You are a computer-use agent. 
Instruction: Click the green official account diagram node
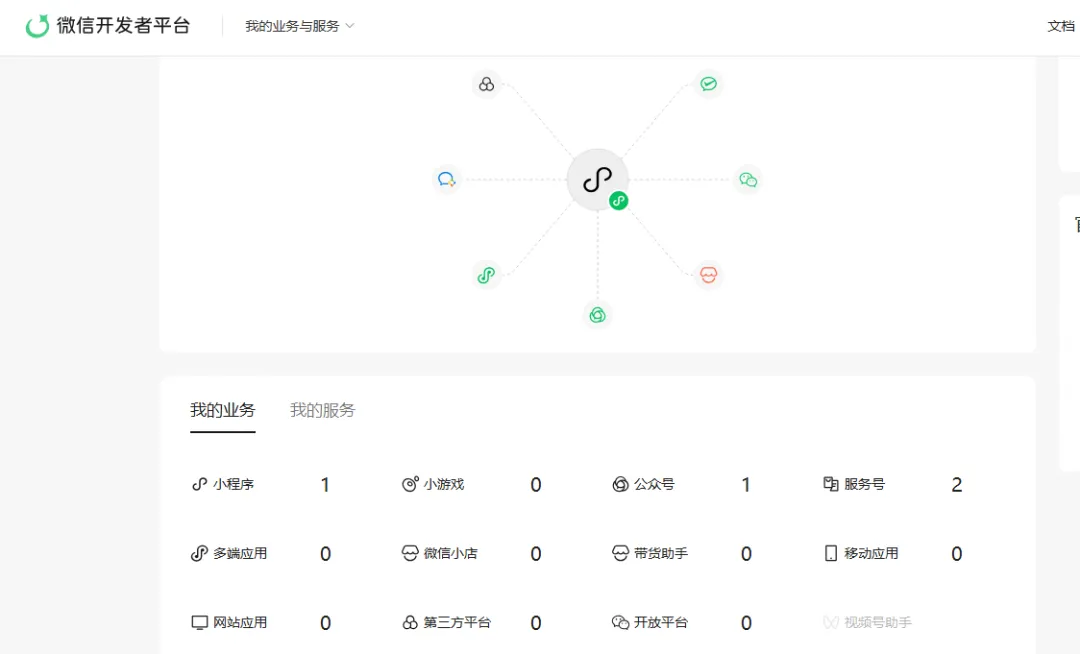597,315
